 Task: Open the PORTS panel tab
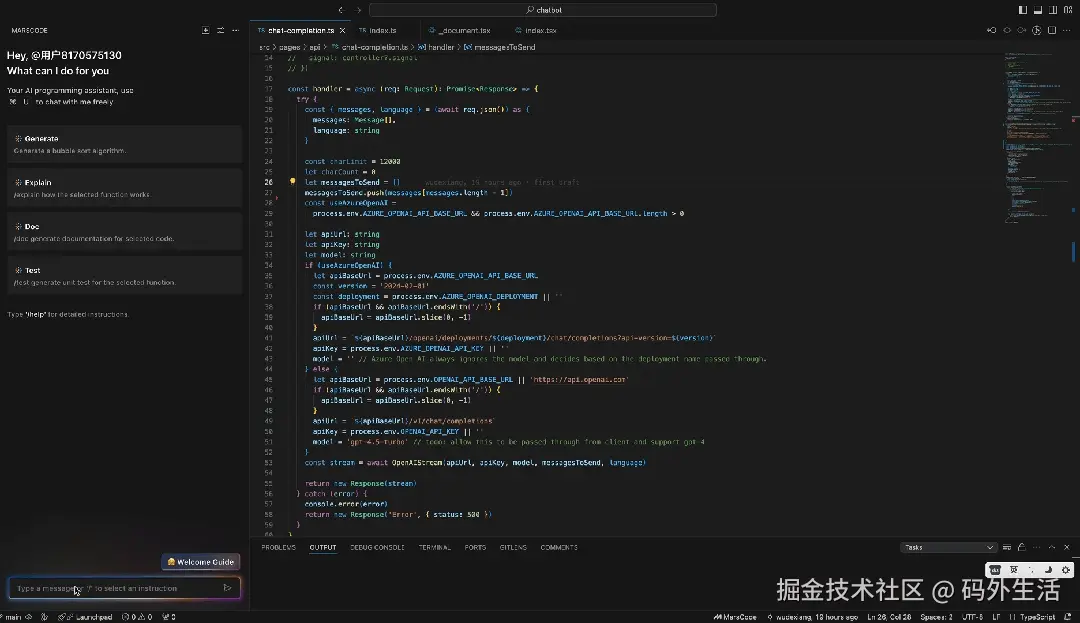coord(475,547)
